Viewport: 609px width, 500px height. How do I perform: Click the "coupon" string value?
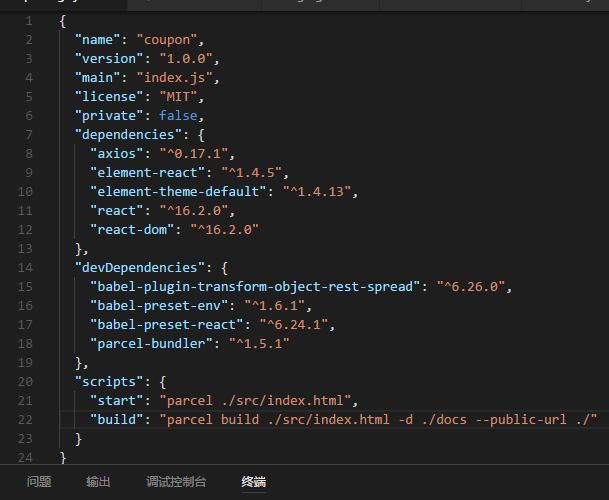coord(167,40)
